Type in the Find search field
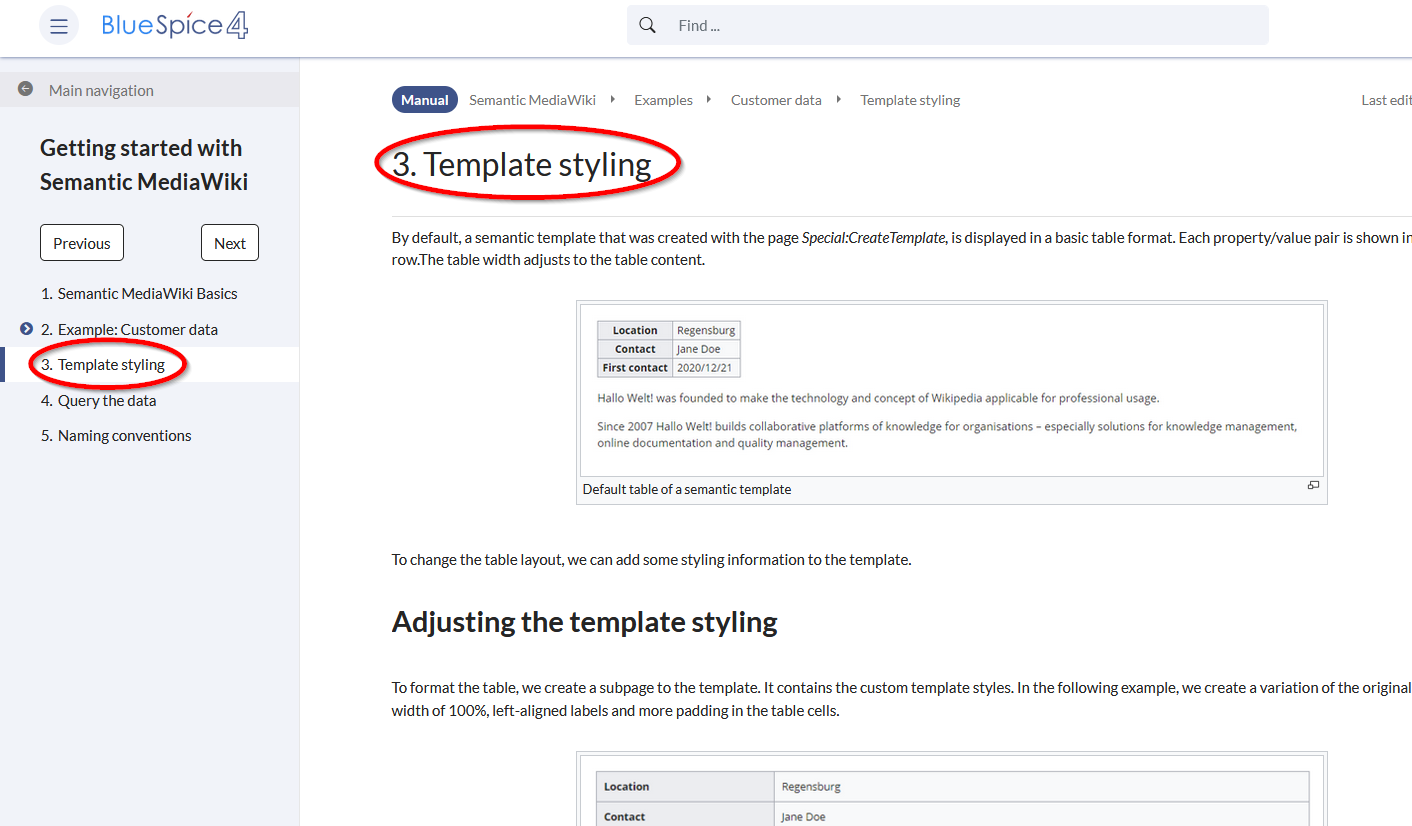 tap(960, 26)
